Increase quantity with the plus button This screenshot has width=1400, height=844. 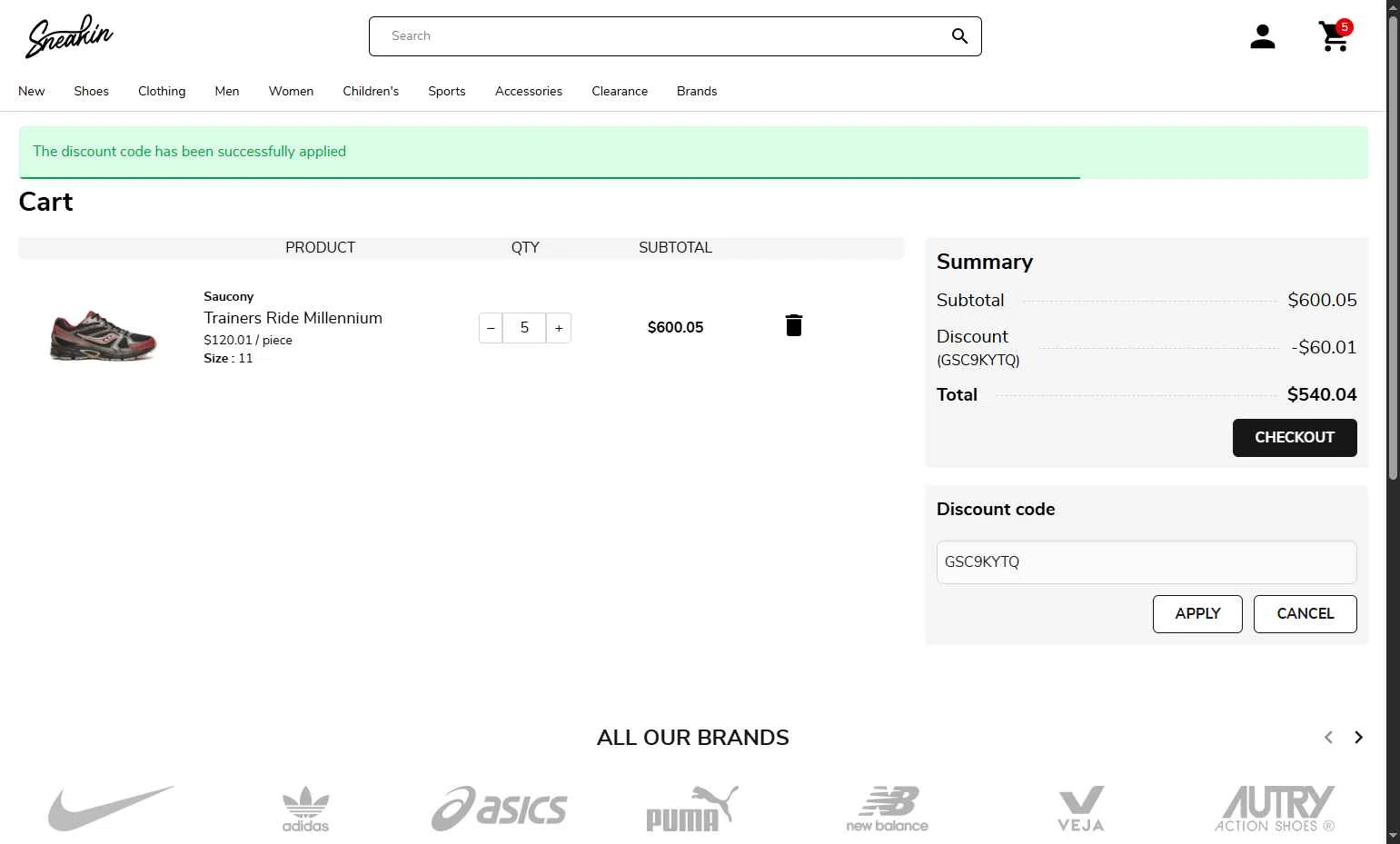[559, 328]
